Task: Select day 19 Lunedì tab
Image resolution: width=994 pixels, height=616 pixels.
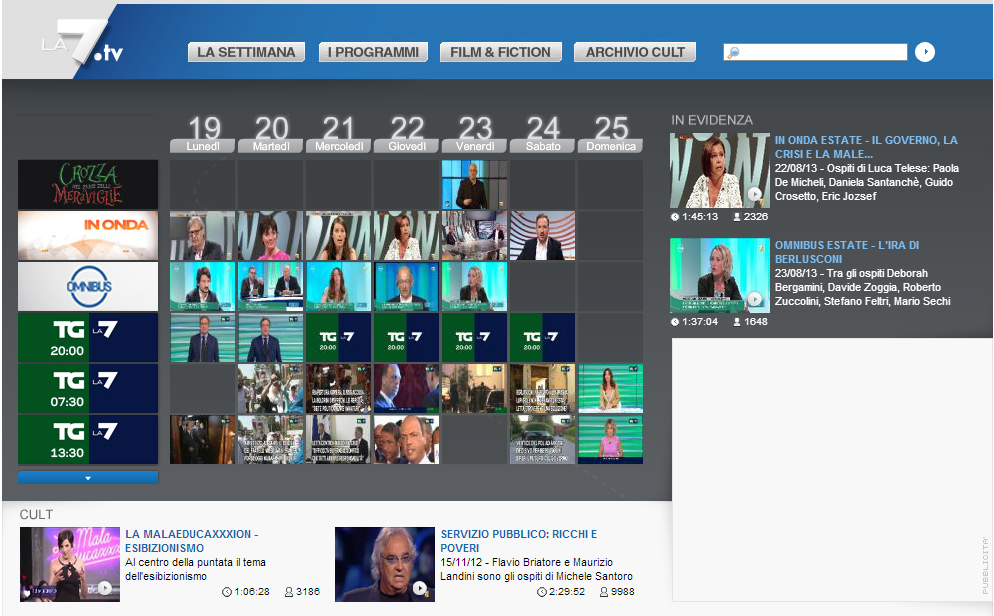Action: (x=203, y=134)
